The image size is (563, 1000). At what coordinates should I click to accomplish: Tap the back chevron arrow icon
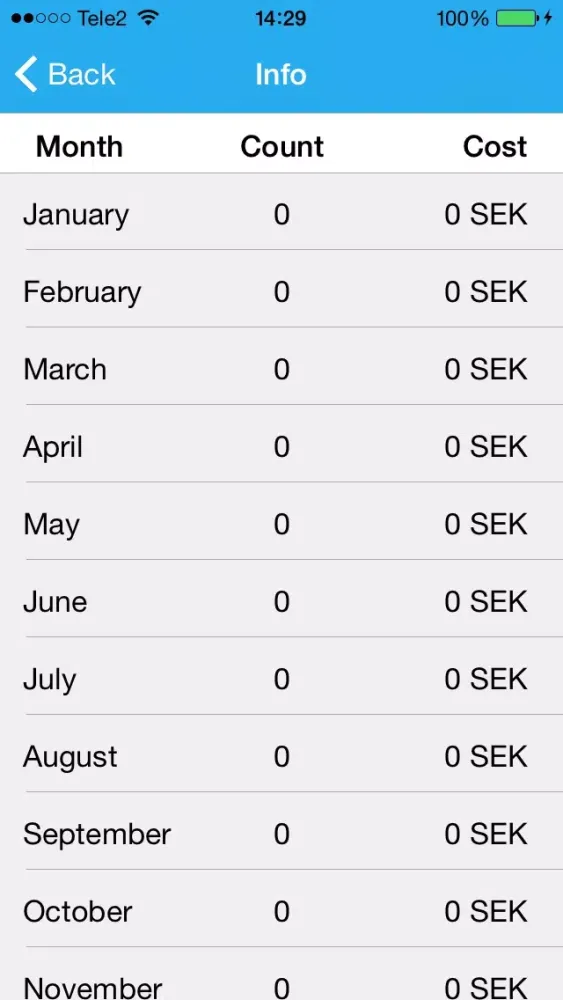pos(26,74)
